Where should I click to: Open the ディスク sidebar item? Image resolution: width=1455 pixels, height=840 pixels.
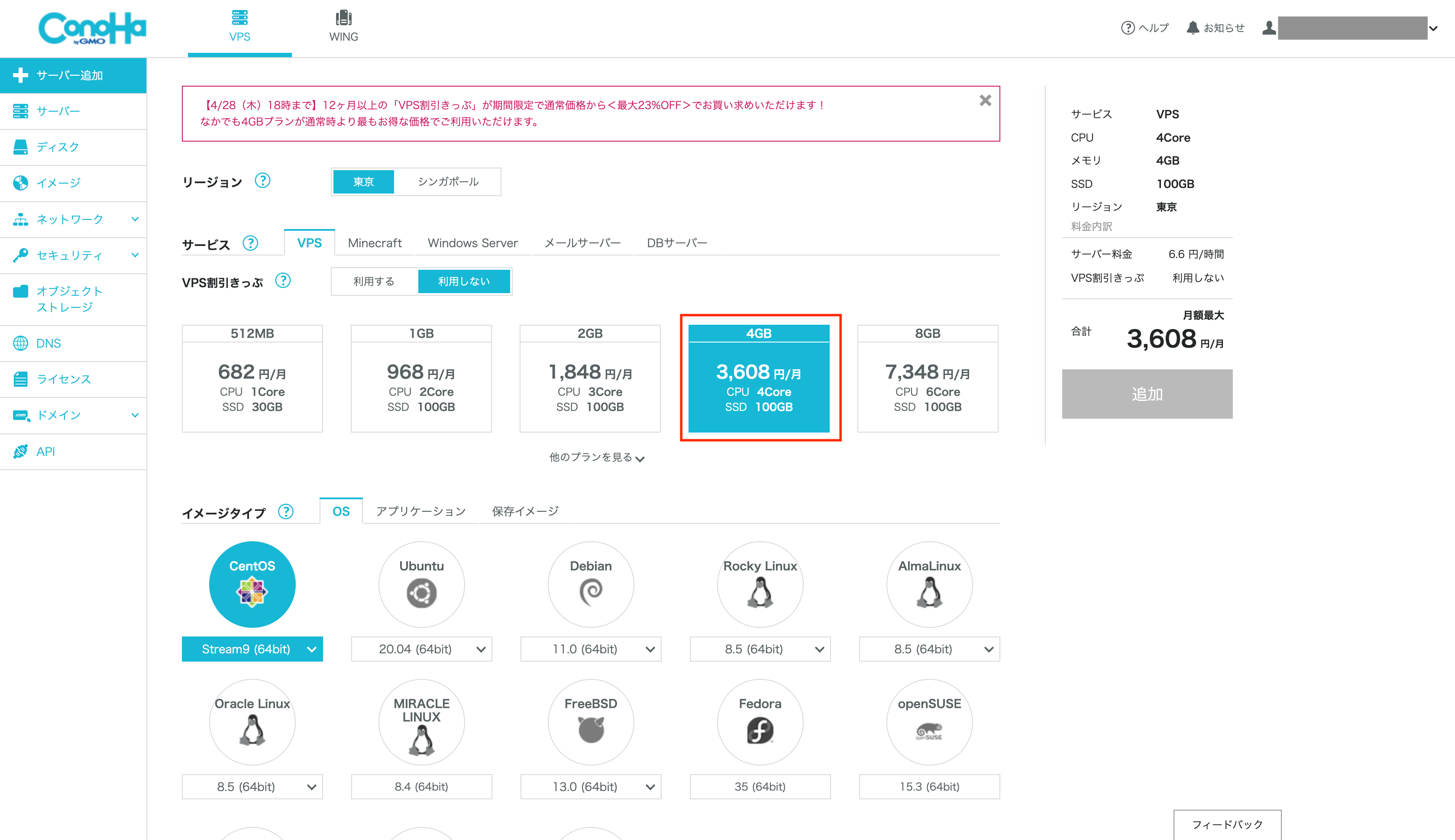click(73, 147)
